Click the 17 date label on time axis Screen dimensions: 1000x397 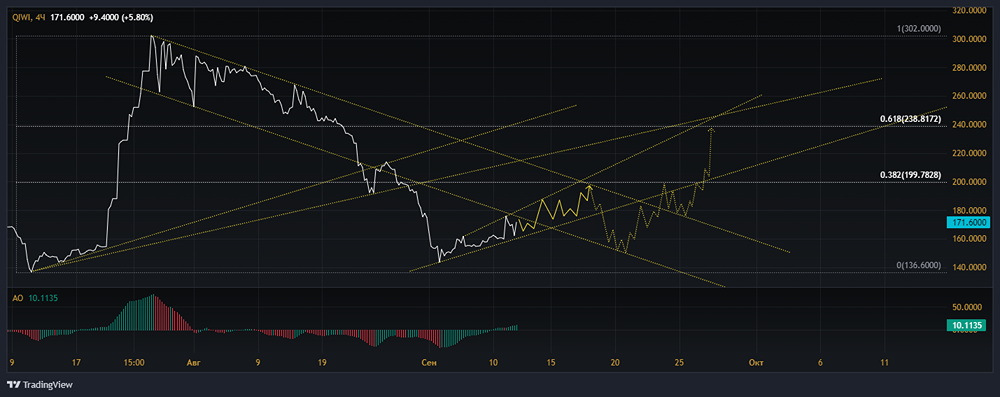tap(77, 363)
